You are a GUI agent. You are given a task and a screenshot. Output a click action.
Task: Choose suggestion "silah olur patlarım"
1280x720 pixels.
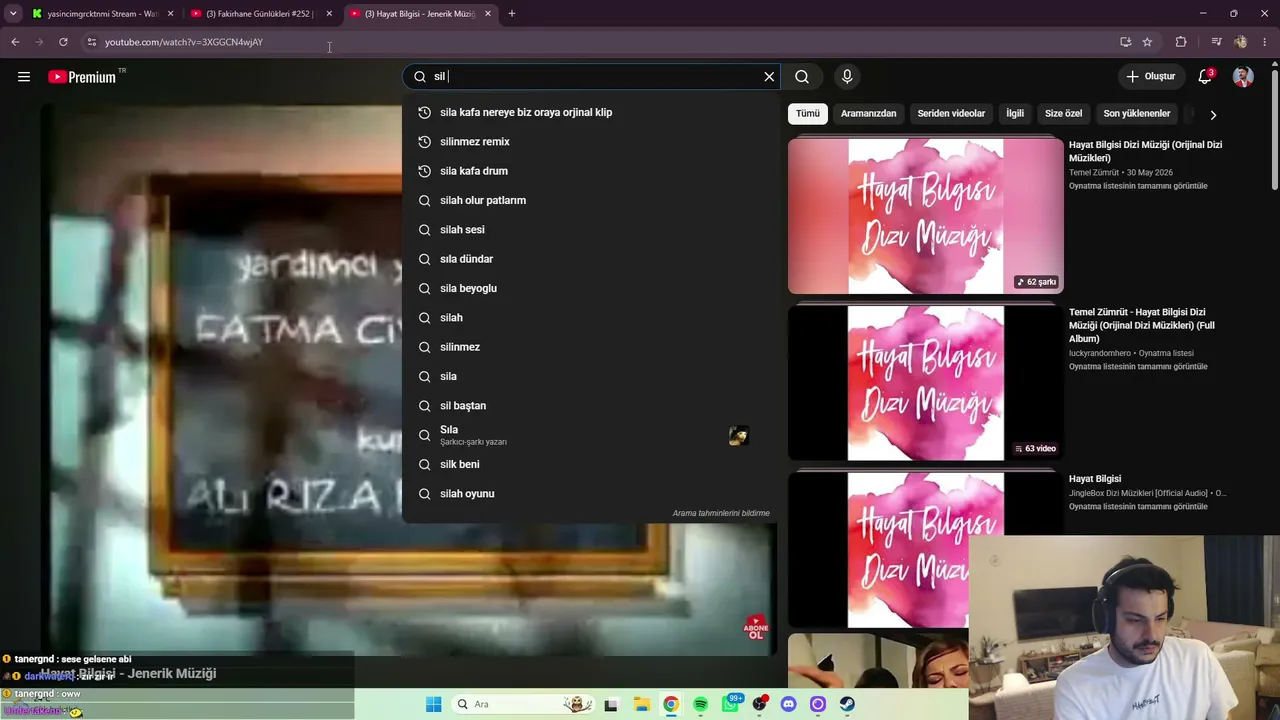(591, 200)
